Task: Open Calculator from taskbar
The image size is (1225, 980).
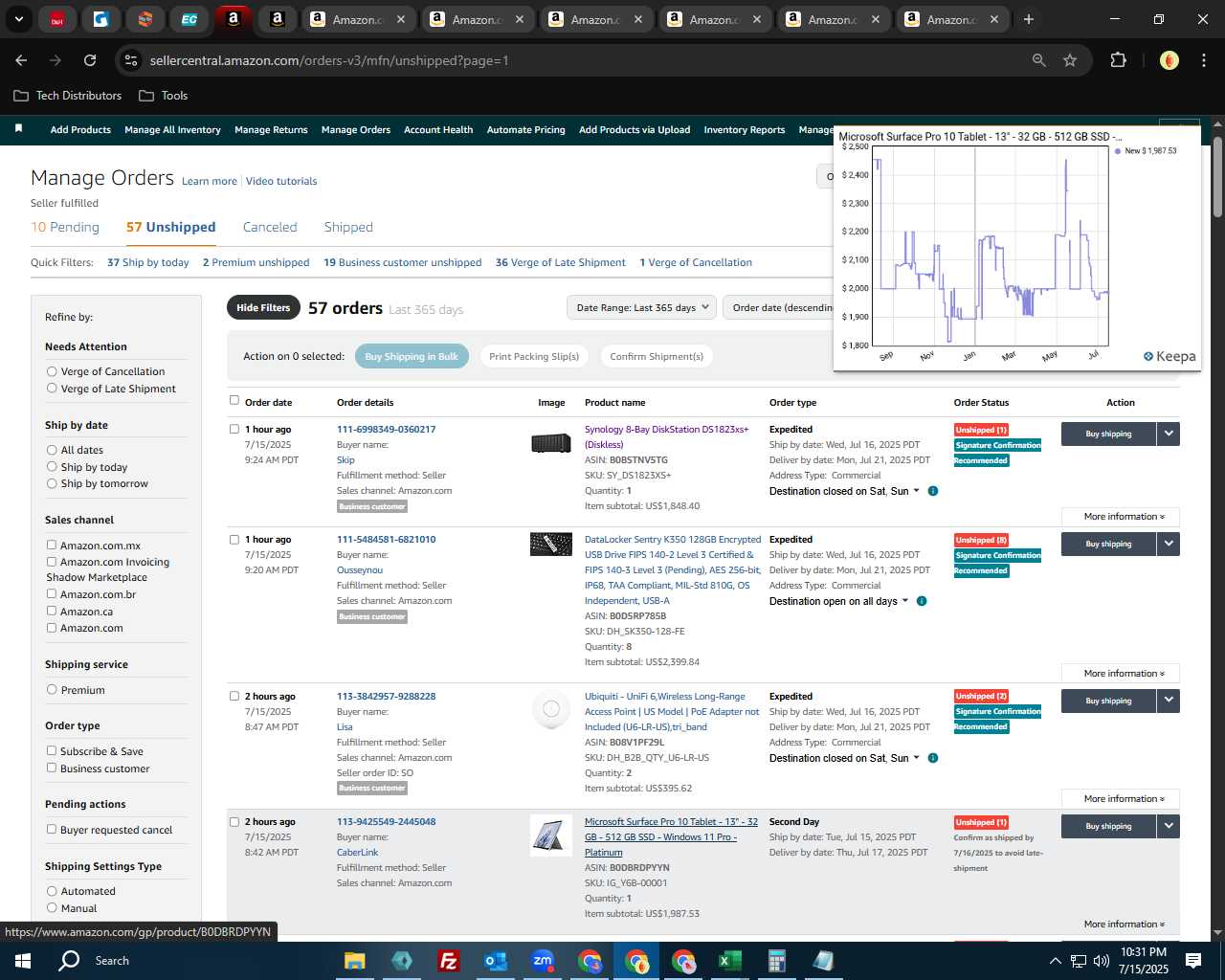Action: click(x=776, y=961)
